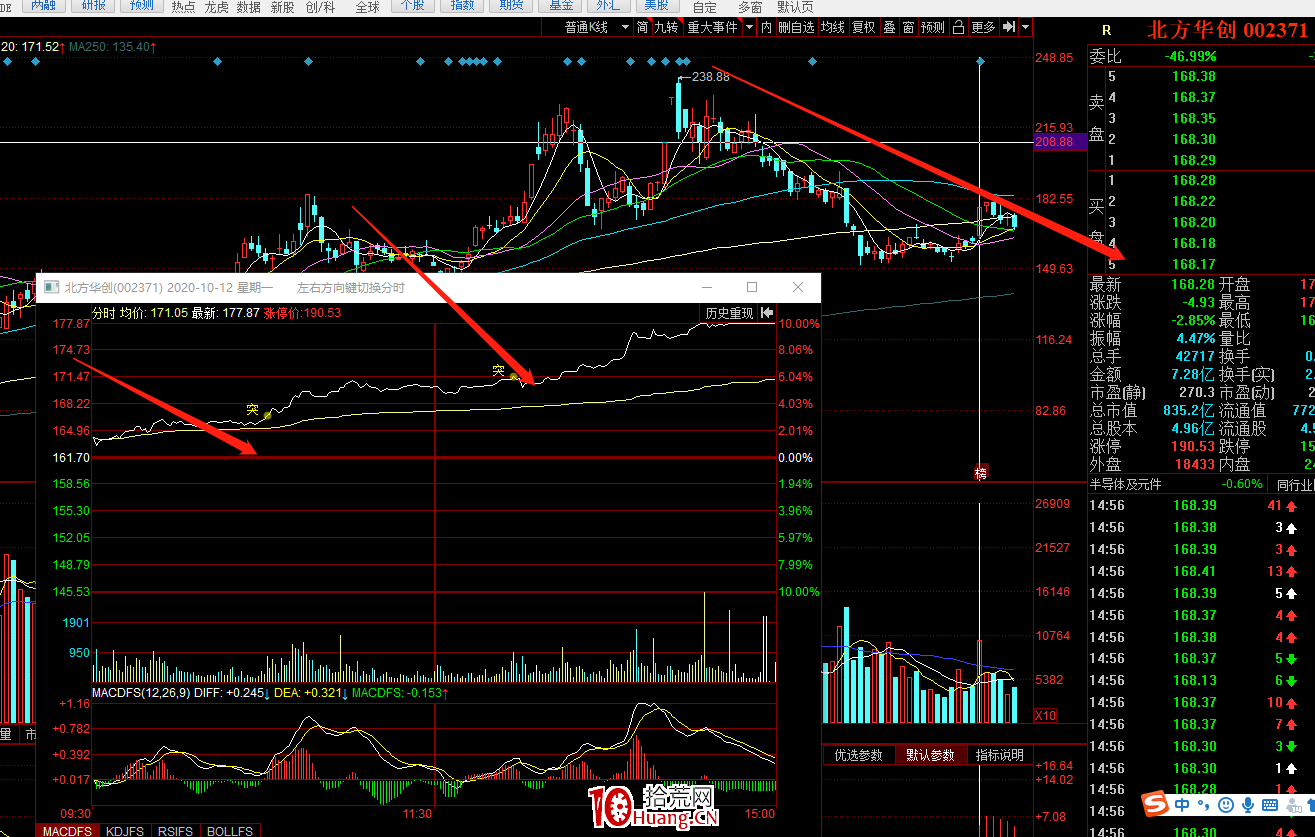This screenshot has width=1315, height=837.
Task: Click the app icon in intraday window title bar
Action: click(51, 288)
